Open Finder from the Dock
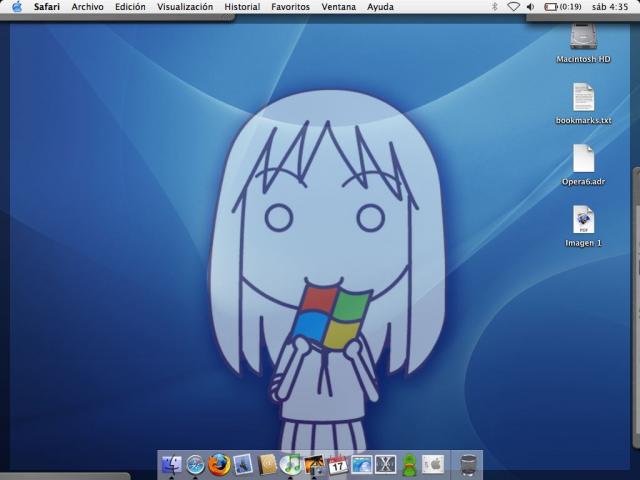 [x=172, y=464]
